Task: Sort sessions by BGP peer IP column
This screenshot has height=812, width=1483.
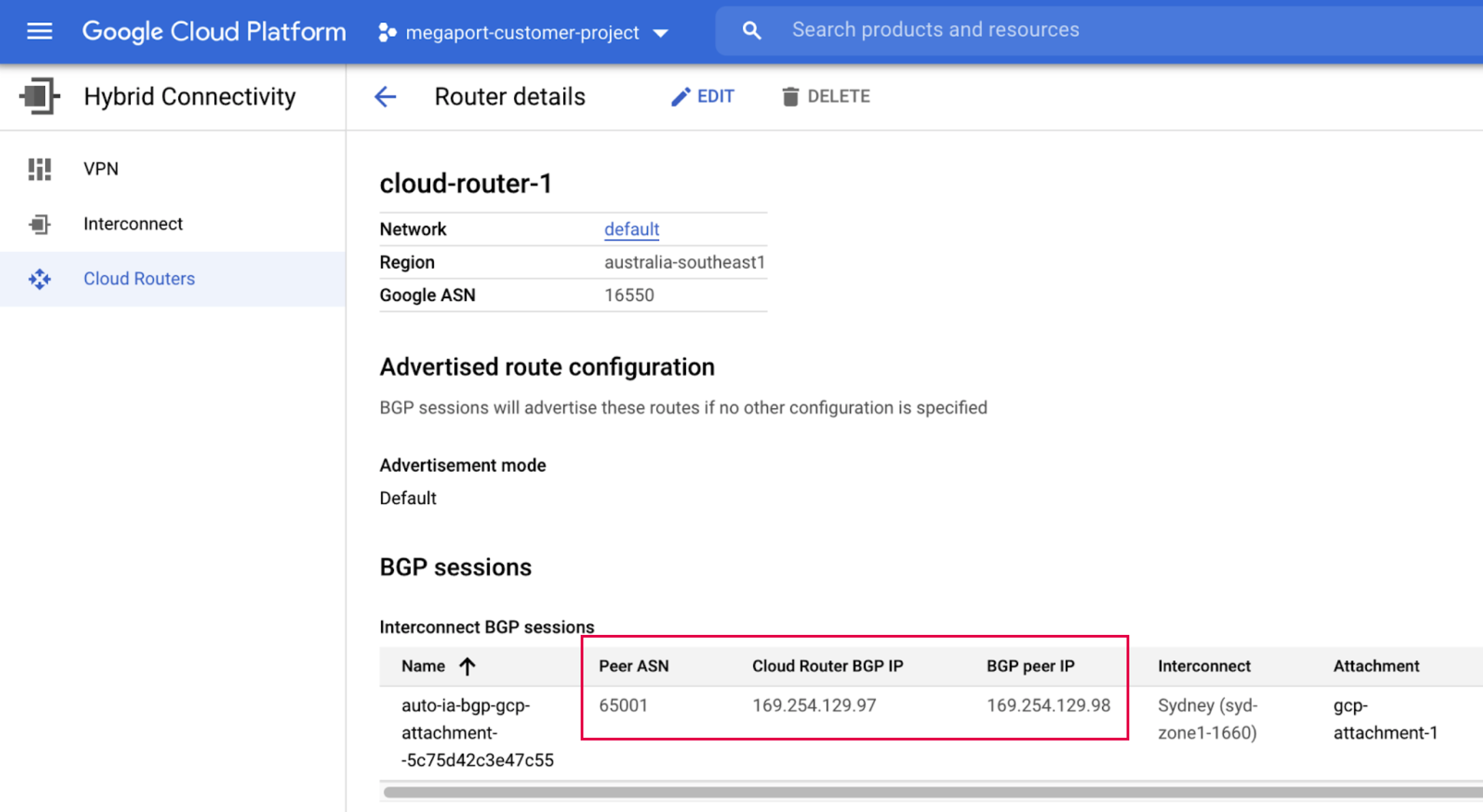Action: [1031, 666]
